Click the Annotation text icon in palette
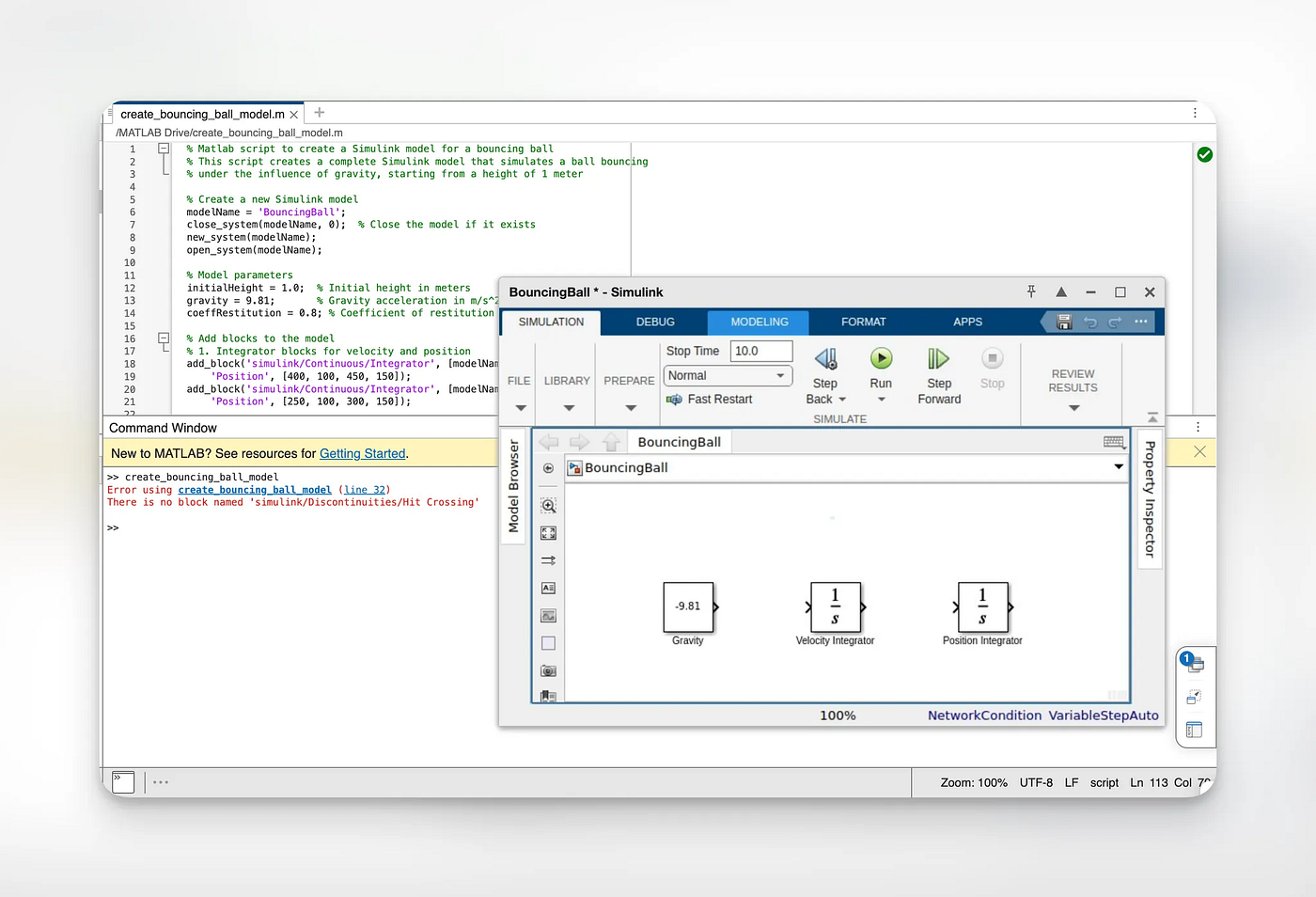 click(549, 588)
